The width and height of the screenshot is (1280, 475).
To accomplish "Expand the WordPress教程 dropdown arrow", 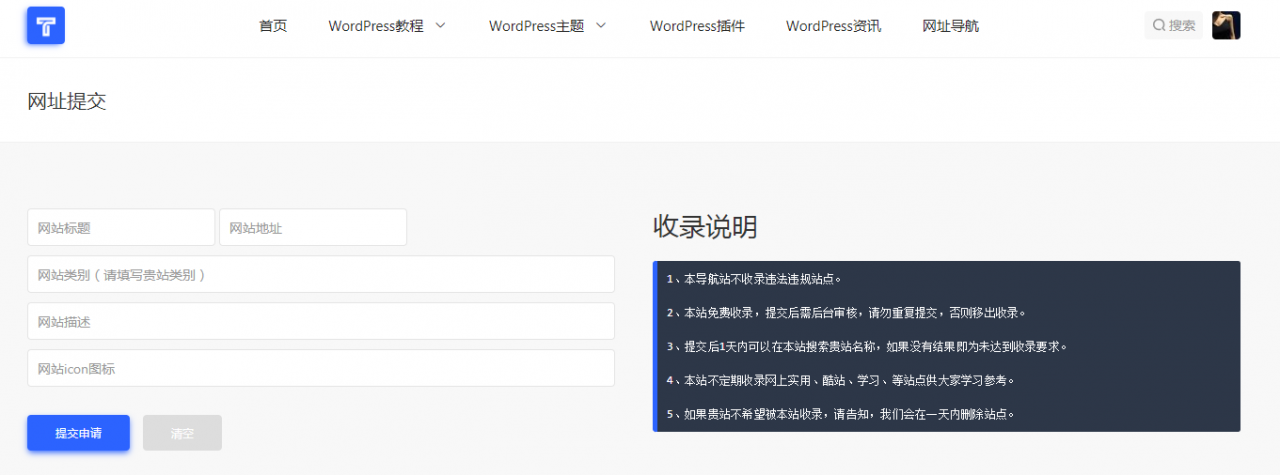I will click(x=441, y=26).
